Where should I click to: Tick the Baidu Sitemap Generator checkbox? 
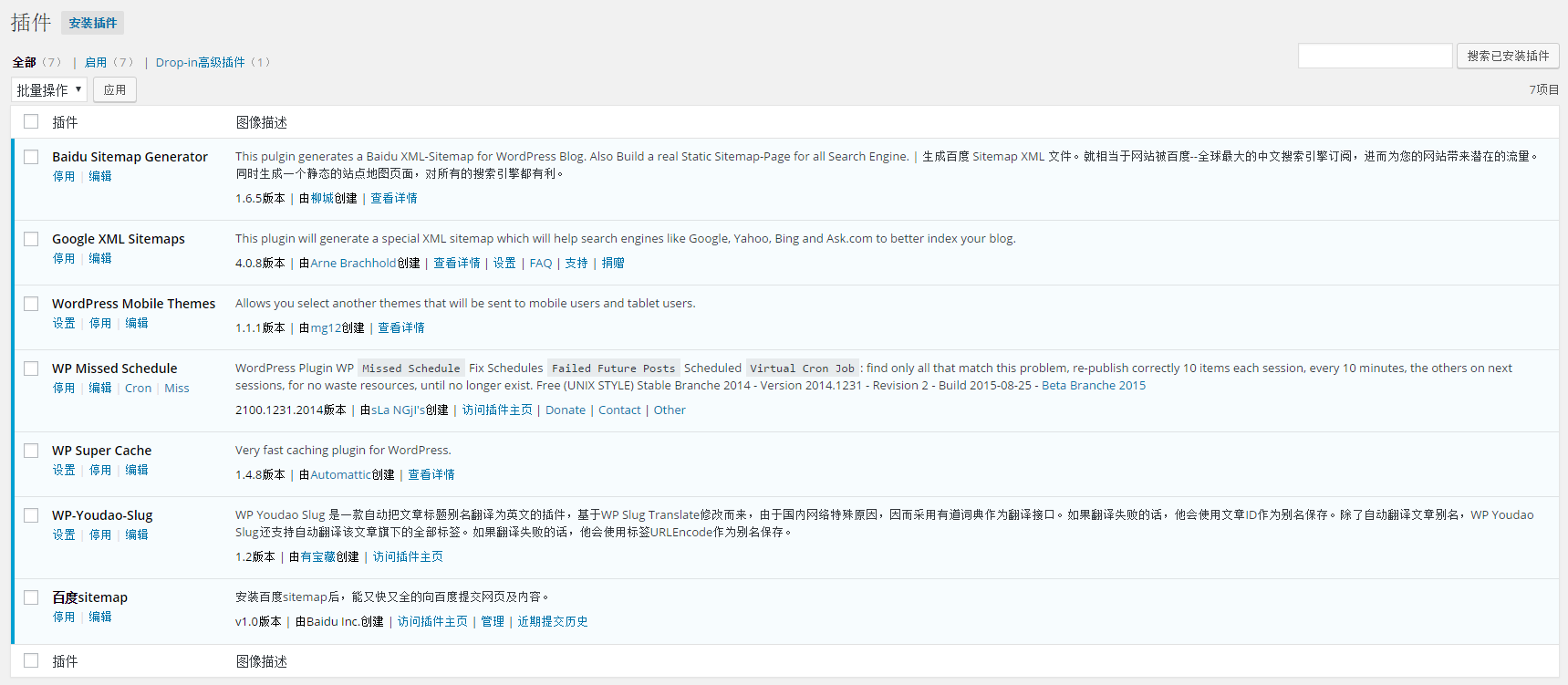click(x=31, y=157)
